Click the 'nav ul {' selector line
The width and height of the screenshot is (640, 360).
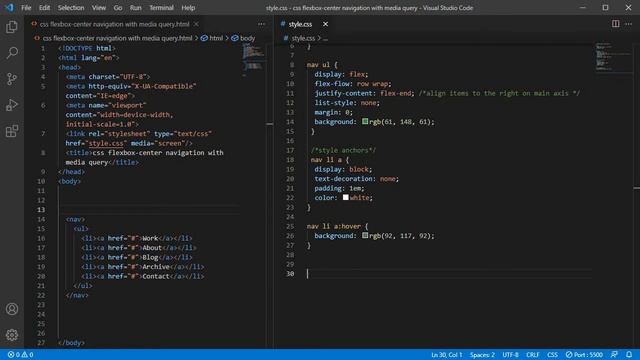(322, 64)
